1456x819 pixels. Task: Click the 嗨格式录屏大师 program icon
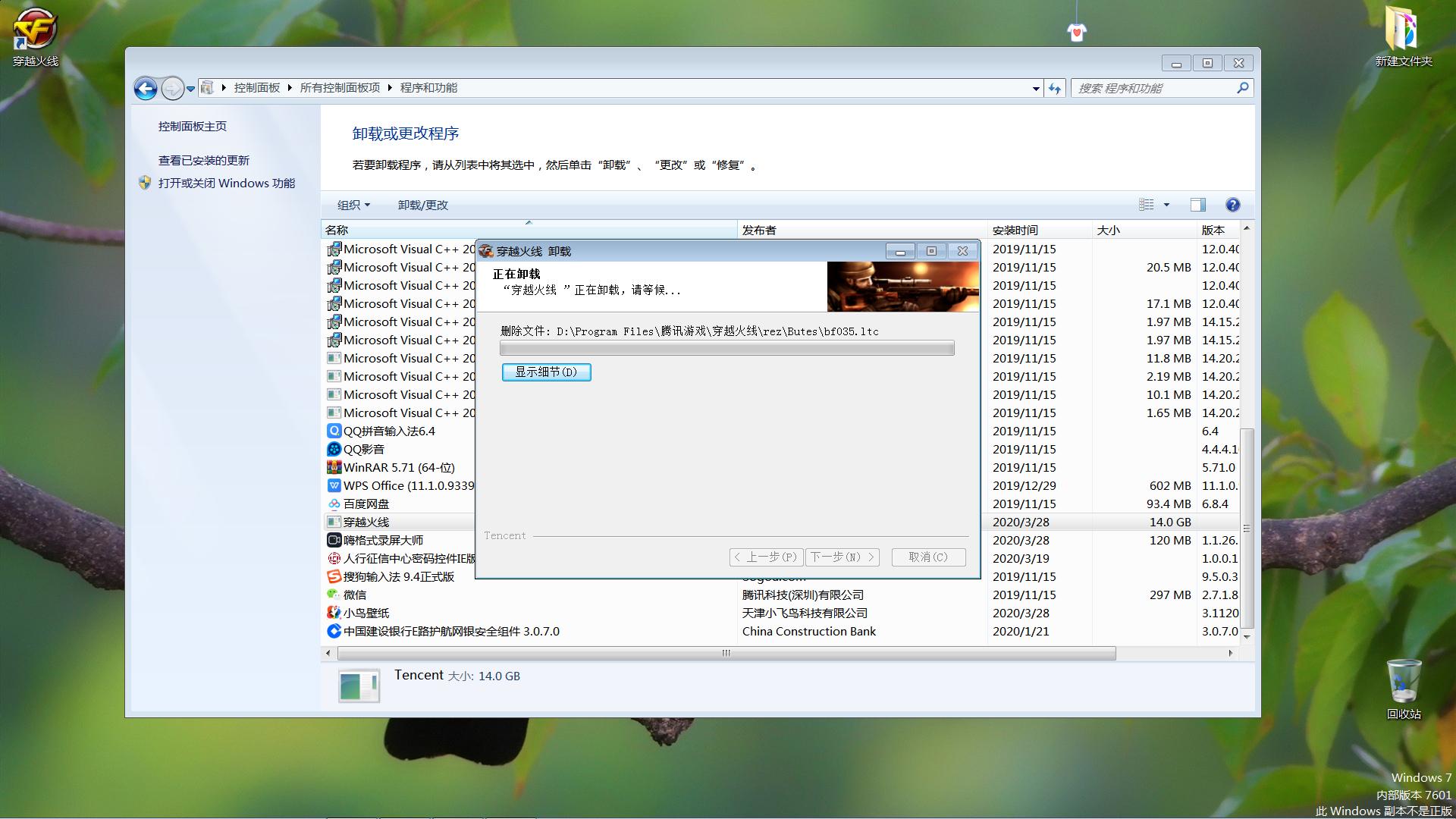(x=334, y=540)
